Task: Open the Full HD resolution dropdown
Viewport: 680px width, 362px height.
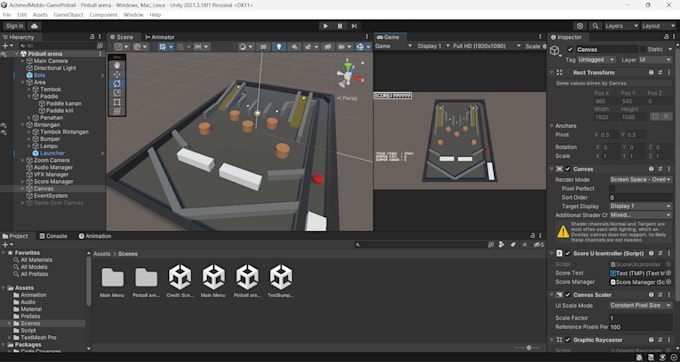Action: pos(487,46)
